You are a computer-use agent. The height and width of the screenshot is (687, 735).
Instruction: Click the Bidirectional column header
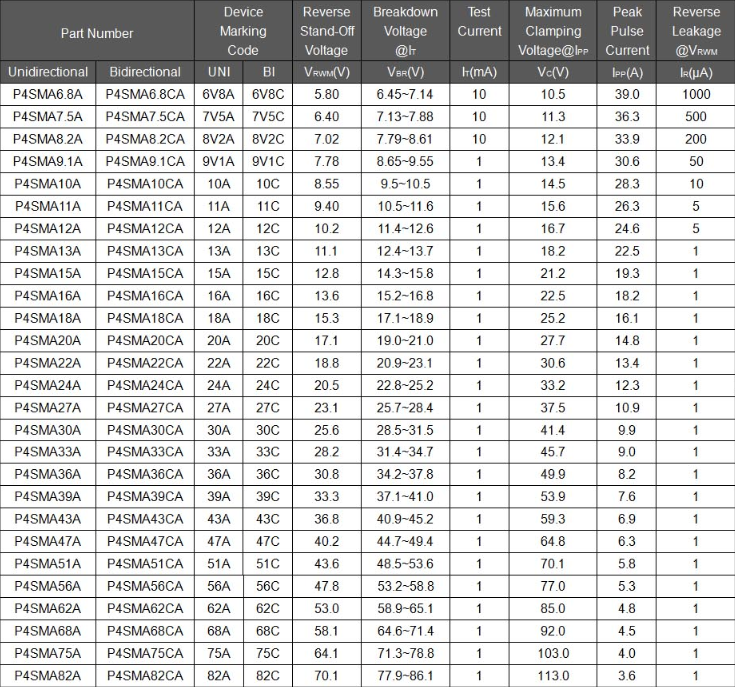click(145, 72)
